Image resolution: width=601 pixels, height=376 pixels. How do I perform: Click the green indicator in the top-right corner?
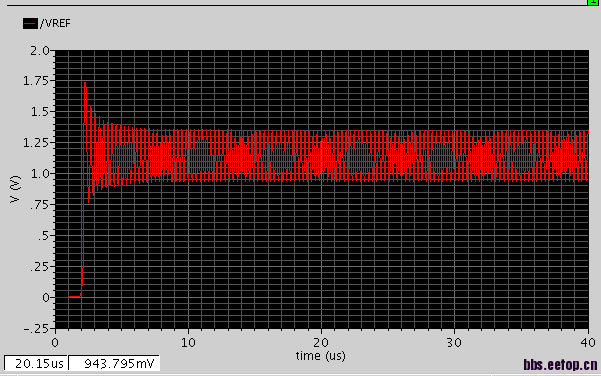(x=593, y=2)
